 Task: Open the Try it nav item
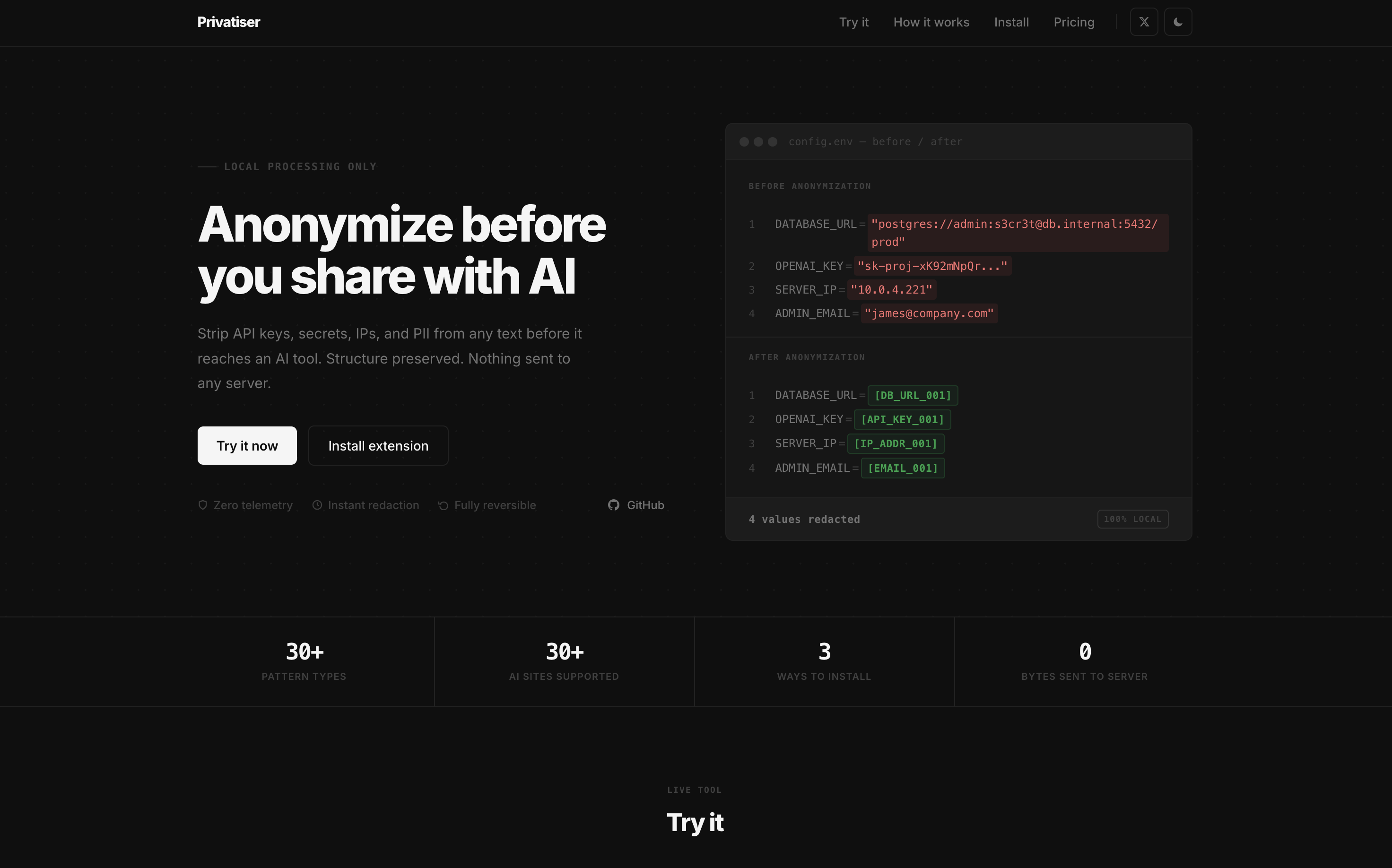tap(853, 22)
